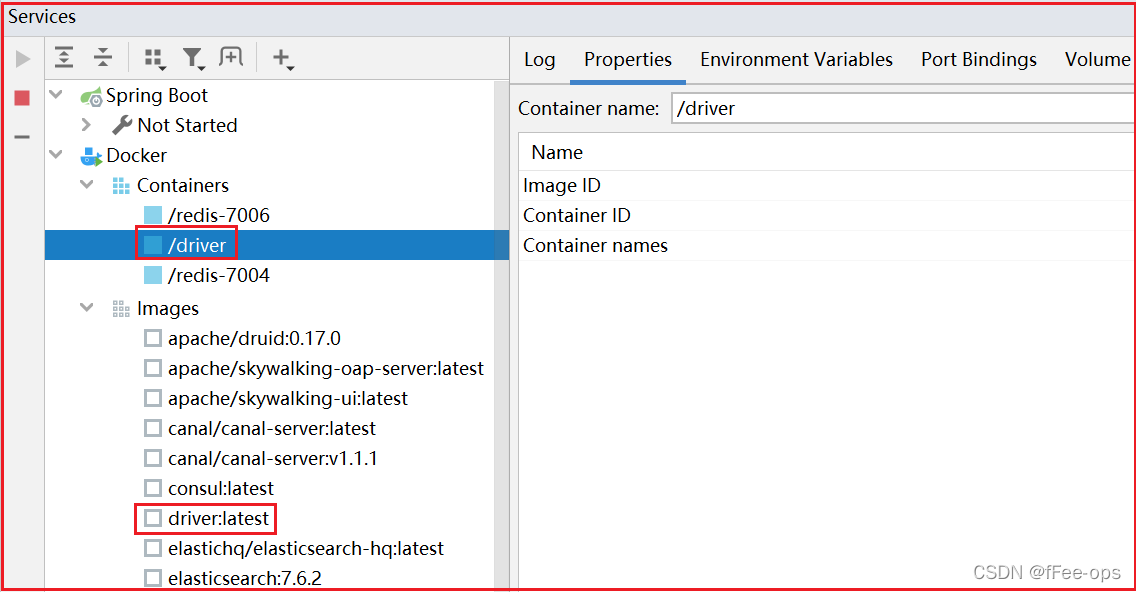This screenshot has width=1136, height=592.
Task: Click the elasticsearch:7.6.2 box icon
Action: point(153,578)
